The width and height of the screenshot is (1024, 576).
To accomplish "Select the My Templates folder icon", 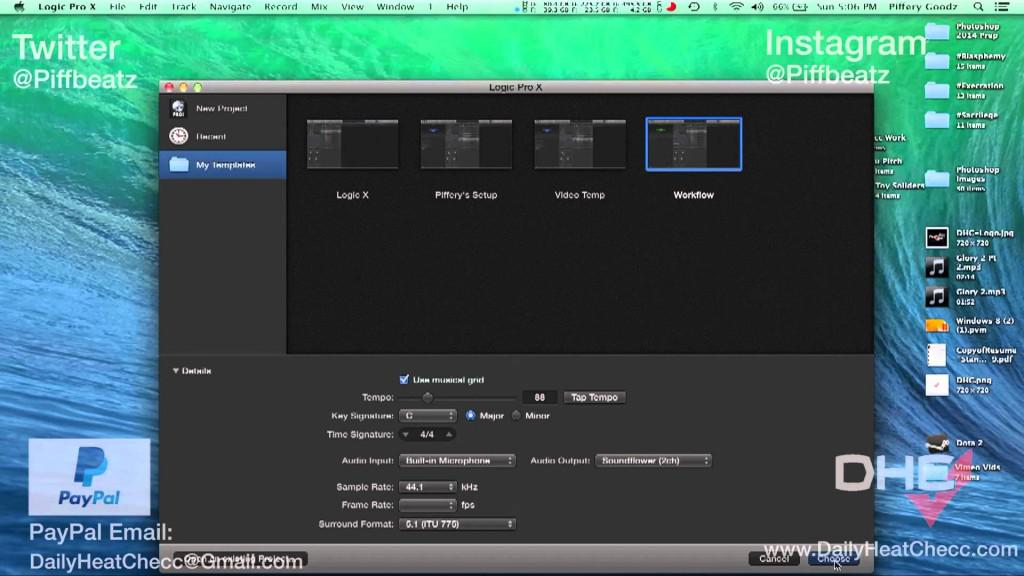I will tap(181, 164).
